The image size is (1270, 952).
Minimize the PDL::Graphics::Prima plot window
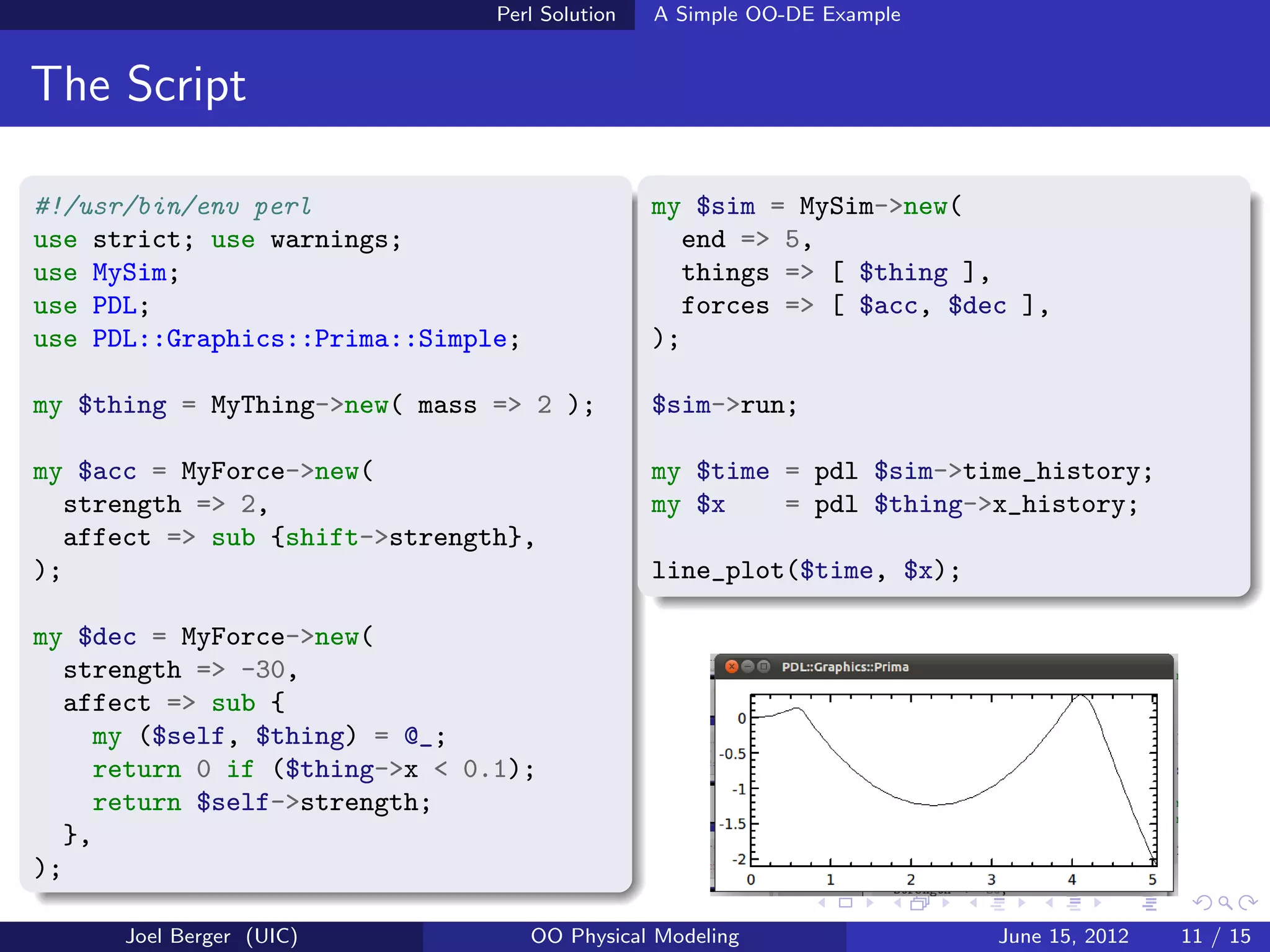748,666
